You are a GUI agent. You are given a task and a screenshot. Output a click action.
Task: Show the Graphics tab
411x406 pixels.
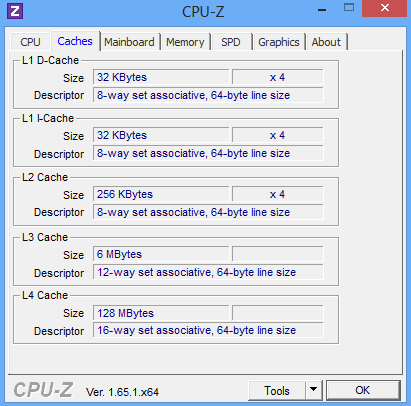[279, 42]
